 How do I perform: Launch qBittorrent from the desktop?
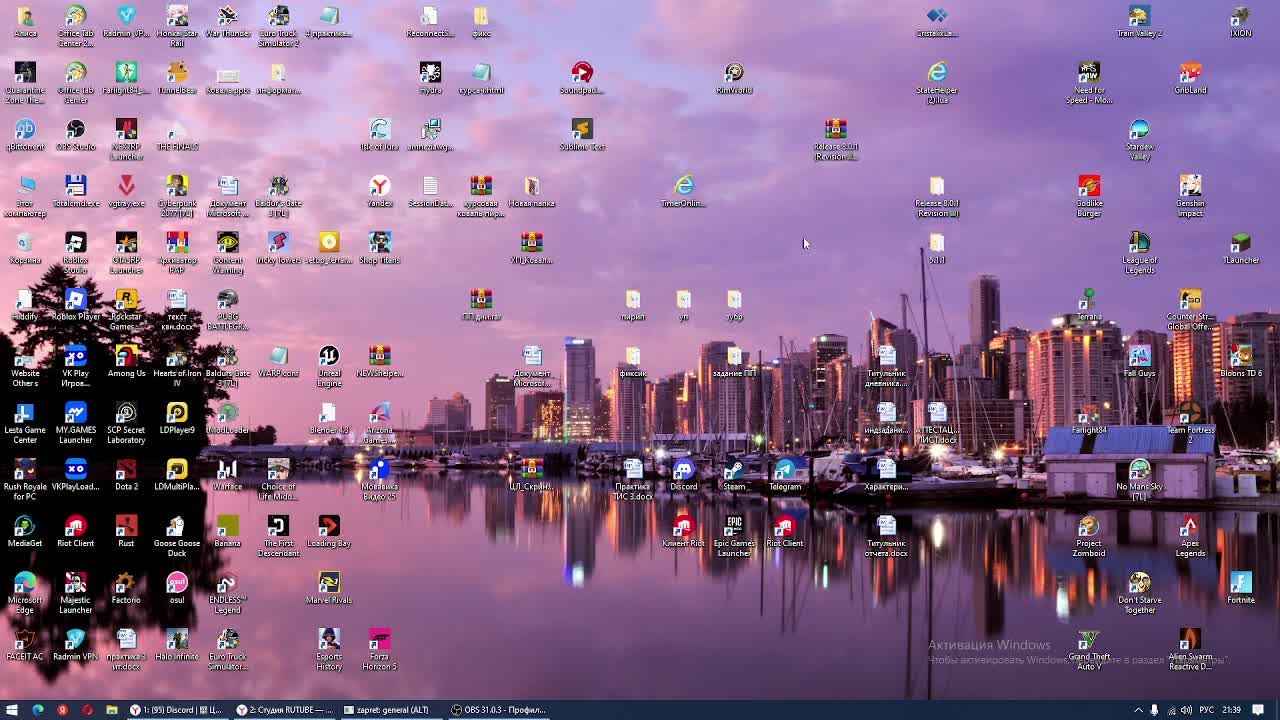point(25,135)
